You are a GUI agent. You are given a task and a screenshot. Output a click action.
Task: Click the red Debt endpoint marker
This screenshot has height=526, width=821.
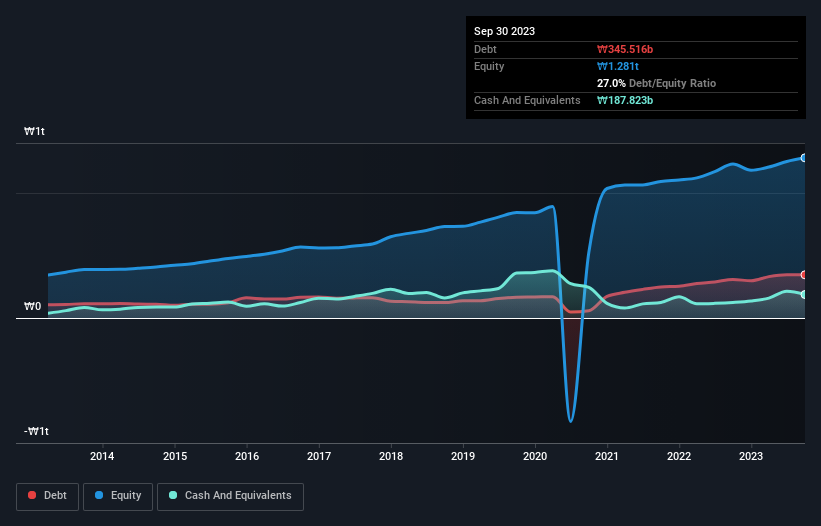[804, 275]
